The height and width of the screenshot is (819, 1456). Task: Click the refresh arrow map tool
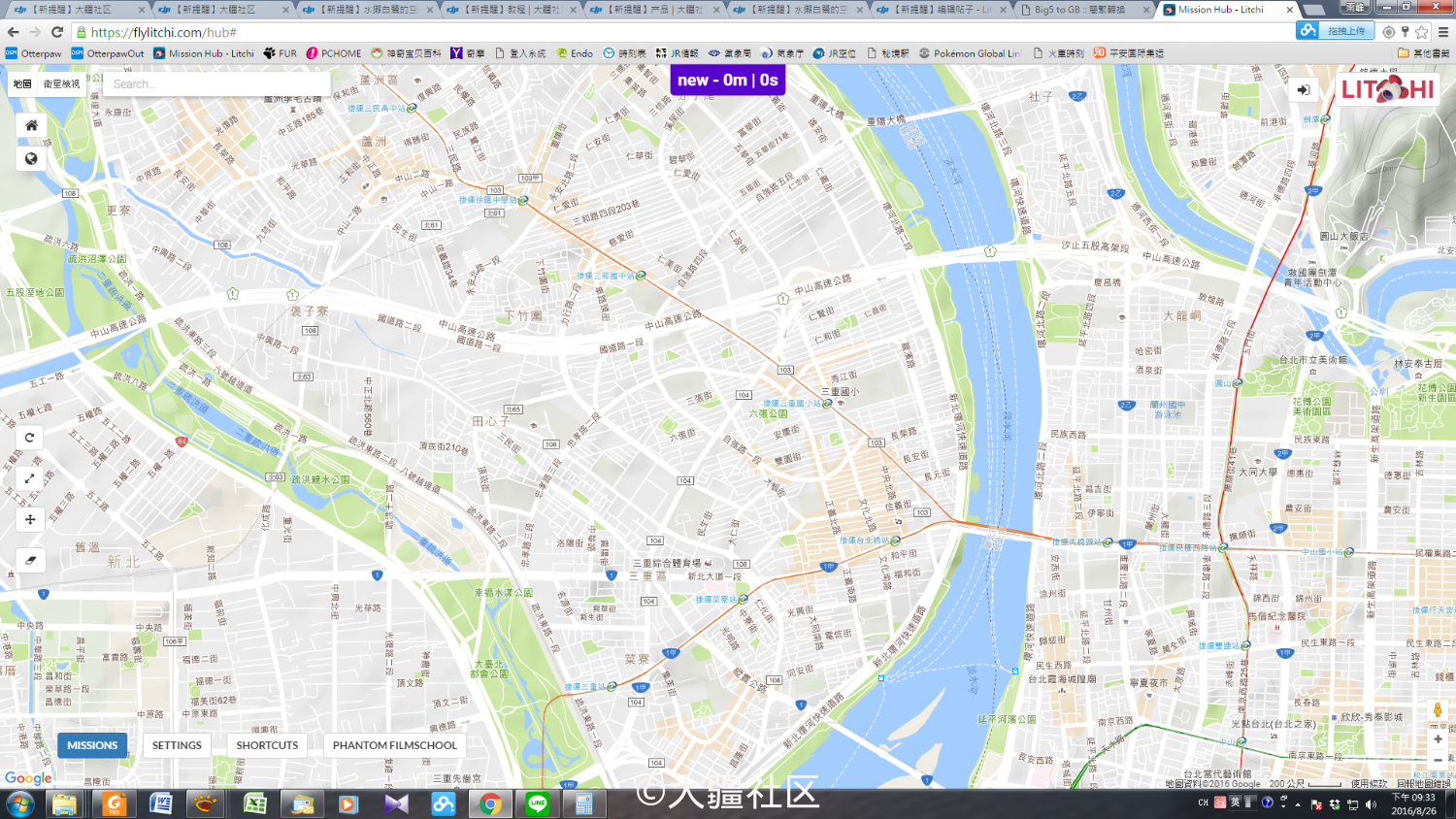30,438
